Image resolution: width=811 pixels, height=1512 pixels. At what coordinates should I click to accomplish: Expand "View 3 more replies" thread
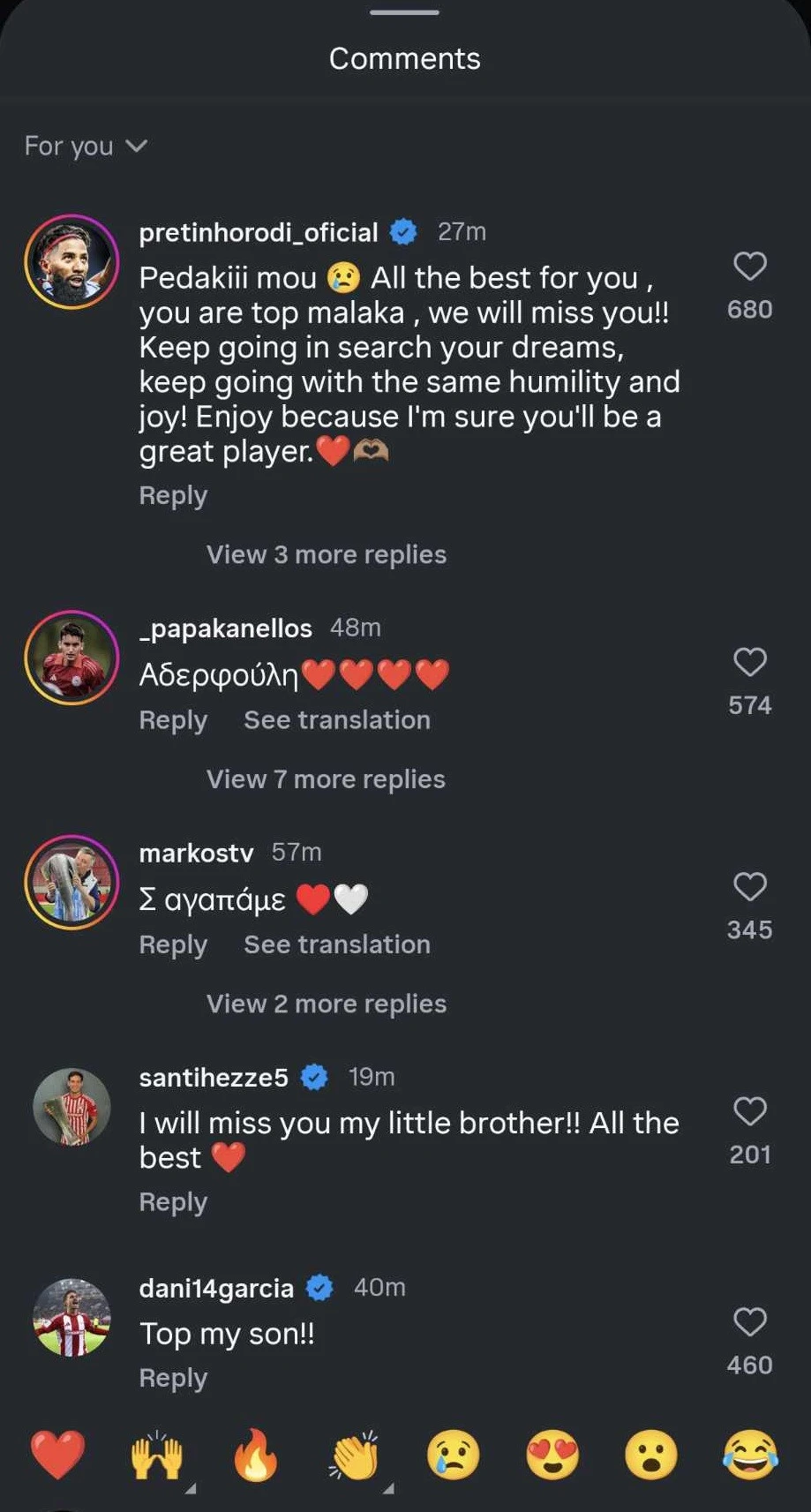point(326,554)
